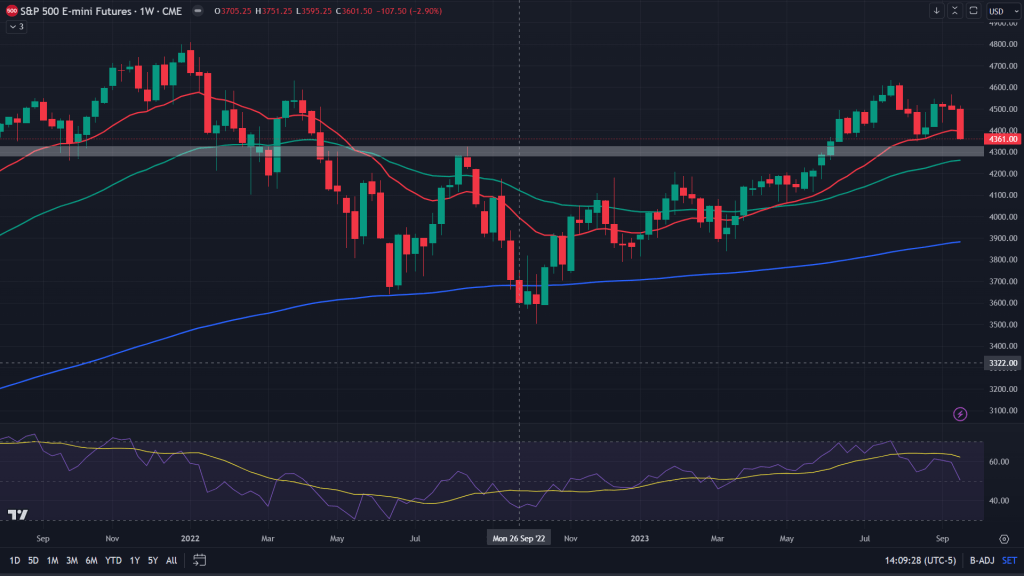Click the S&P 500 symbol logo icon
This screenshot has height=576, width=1024.
(x=10, y=10)
